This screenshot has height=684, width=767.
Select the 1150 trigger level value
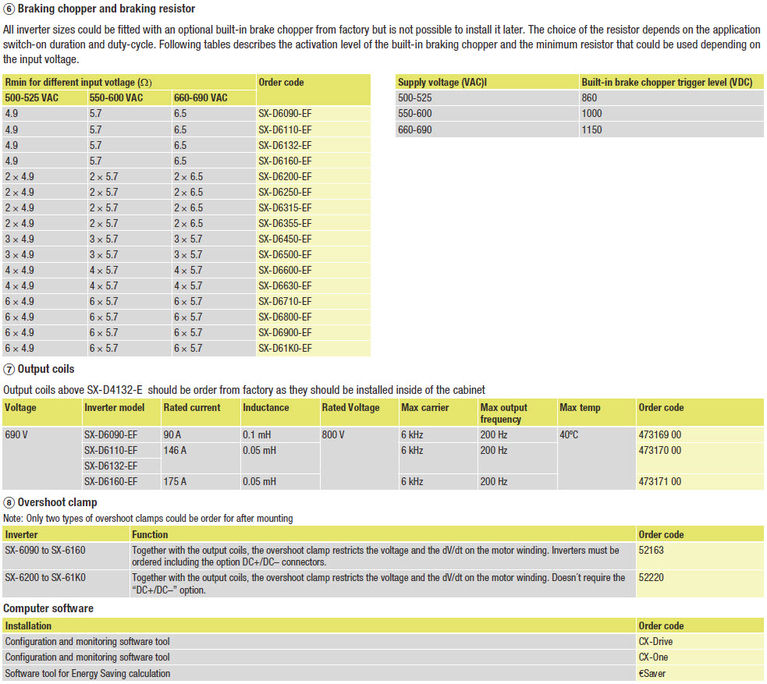tap(592, 130)
